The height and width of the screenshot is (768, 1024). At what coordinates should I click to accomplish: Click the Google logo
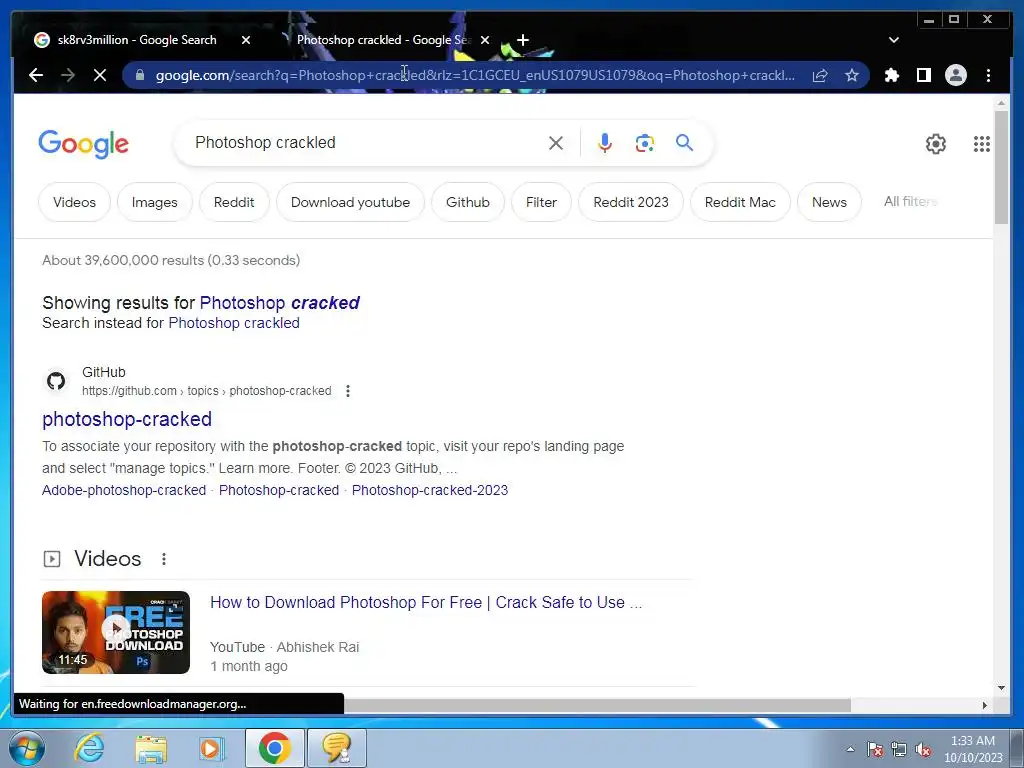point(84,144)
